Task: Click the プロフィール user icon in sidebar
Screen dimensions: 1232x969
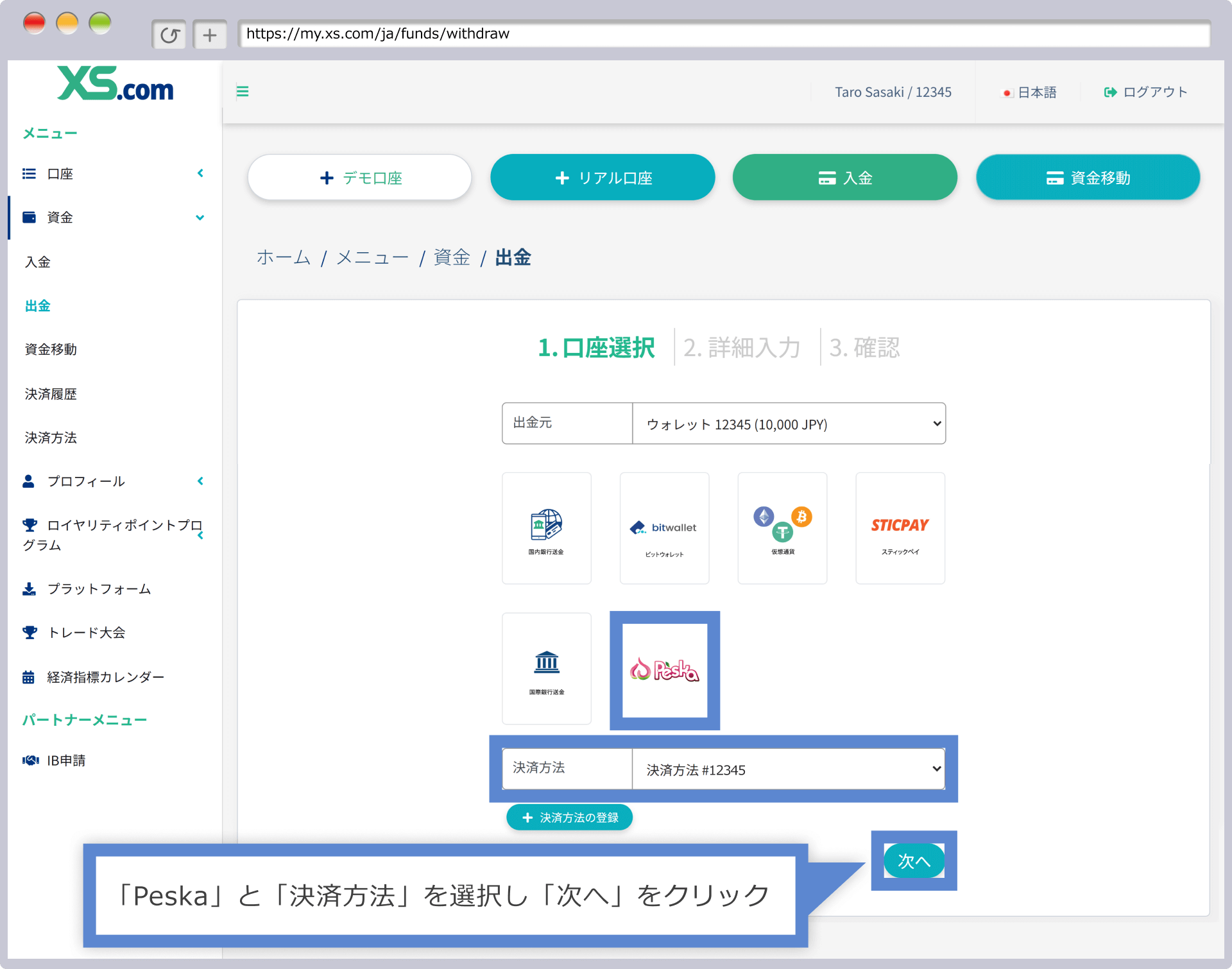Action: 28,481
